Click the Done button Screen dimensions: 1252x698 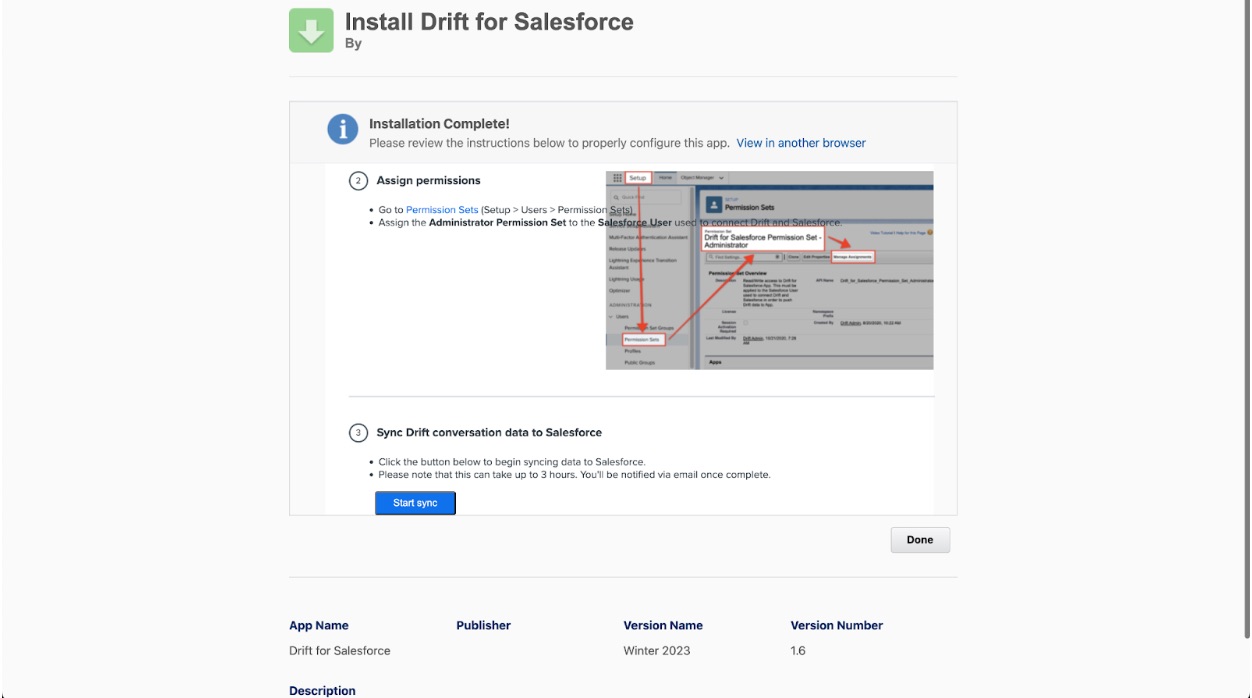tap(920, 540)
